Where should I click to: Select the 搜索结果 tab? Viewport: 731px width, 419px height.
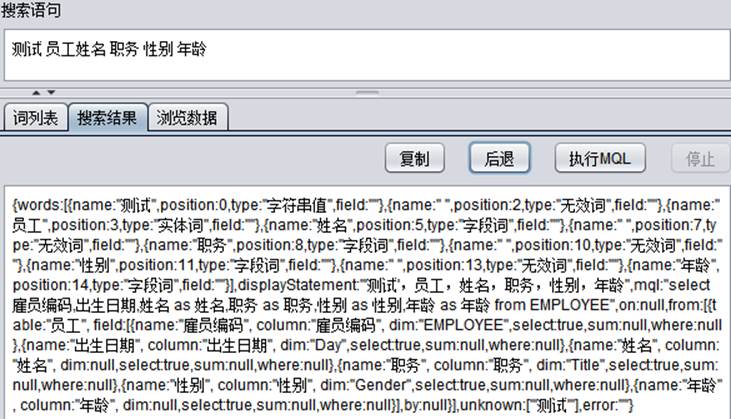click(107, 117)
